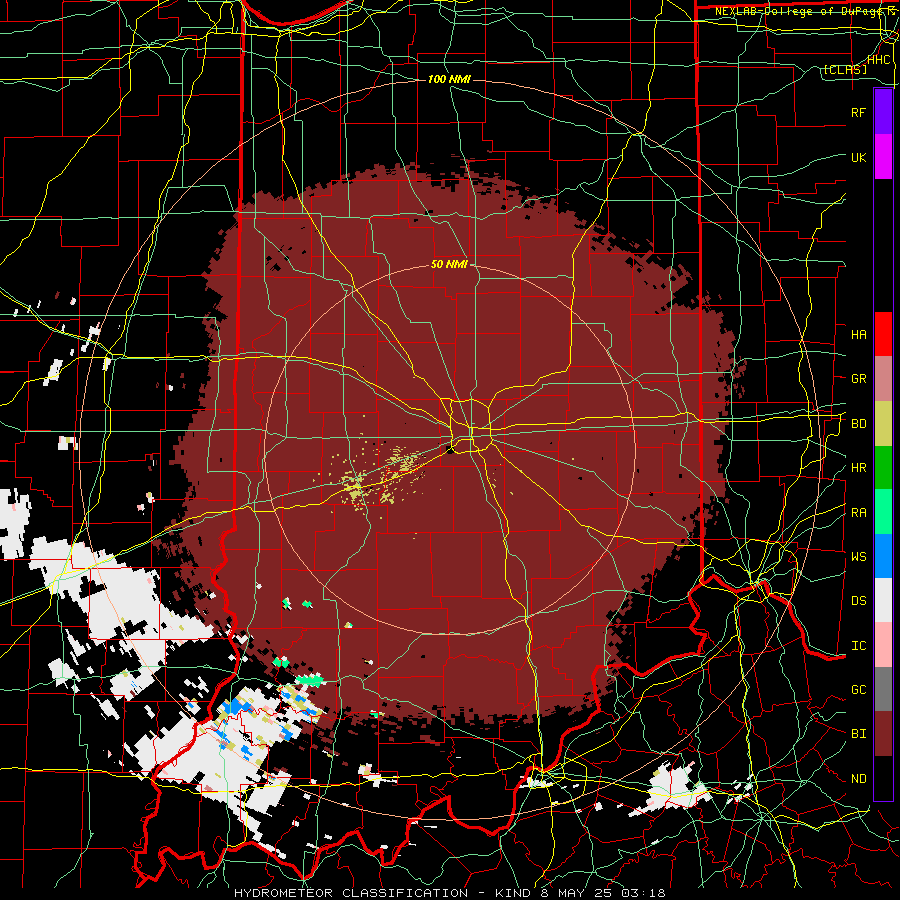The width and height of the screenshot is (900, 900).
Task: Click the ND legend label
Action: pyautogui.click(x=858, y=779)
